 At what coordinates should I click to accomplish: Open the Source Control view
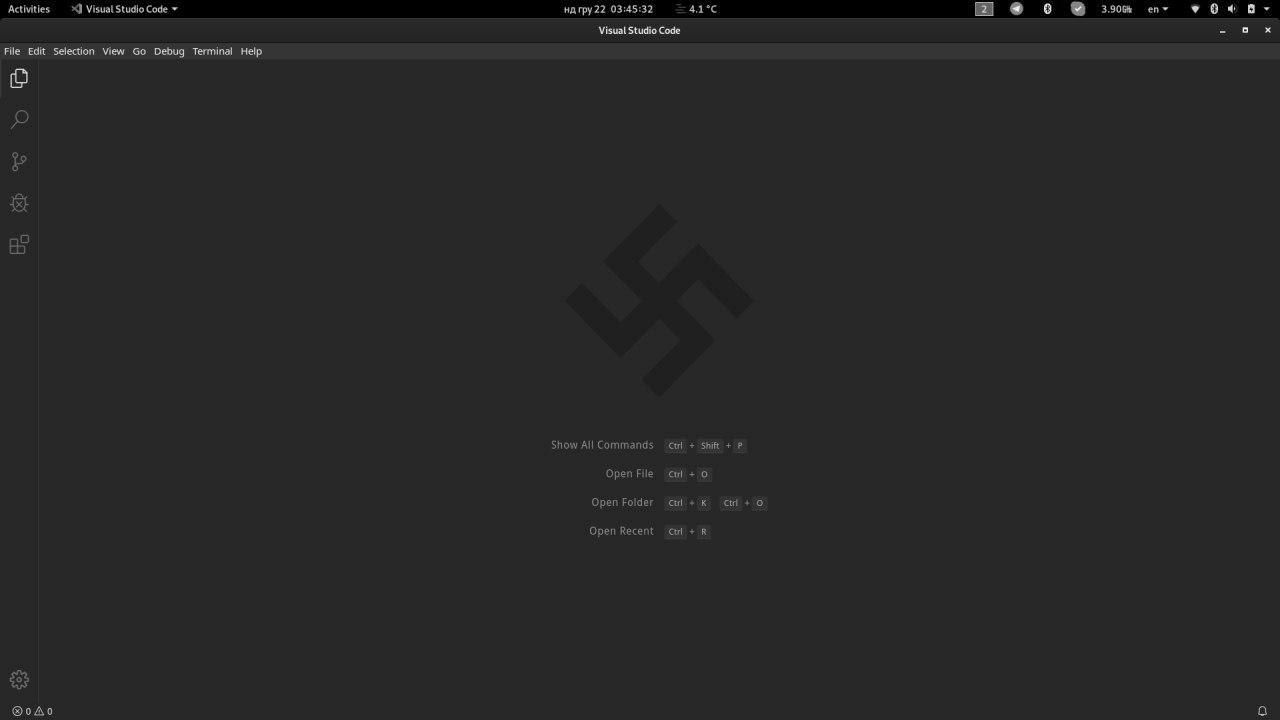click(x=19, y=161)
